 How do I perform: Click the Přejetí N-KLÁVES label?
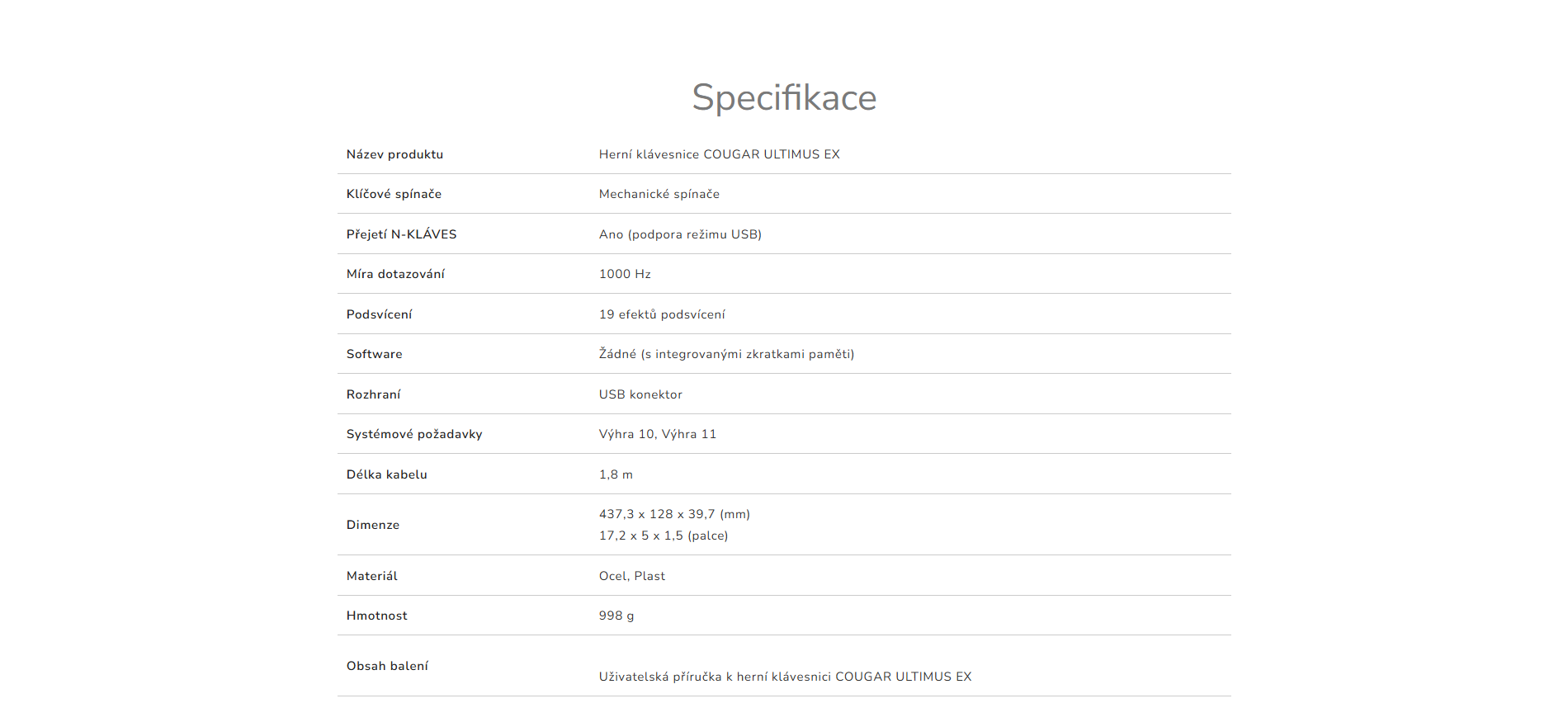[x=401, y=234]
